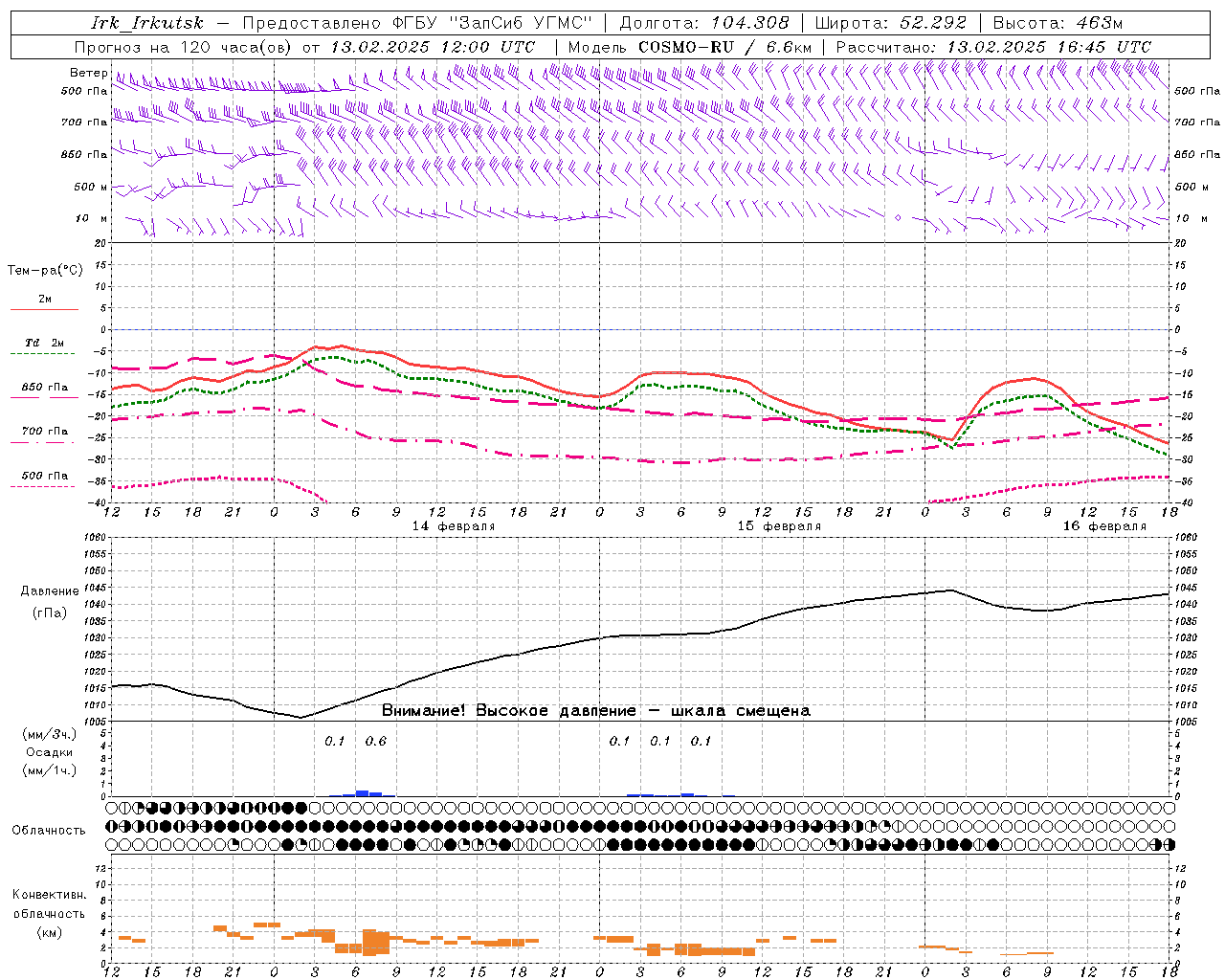The image size is (1225, 980).
Task: Click the Ветер wind panel label
Action: 89,73
